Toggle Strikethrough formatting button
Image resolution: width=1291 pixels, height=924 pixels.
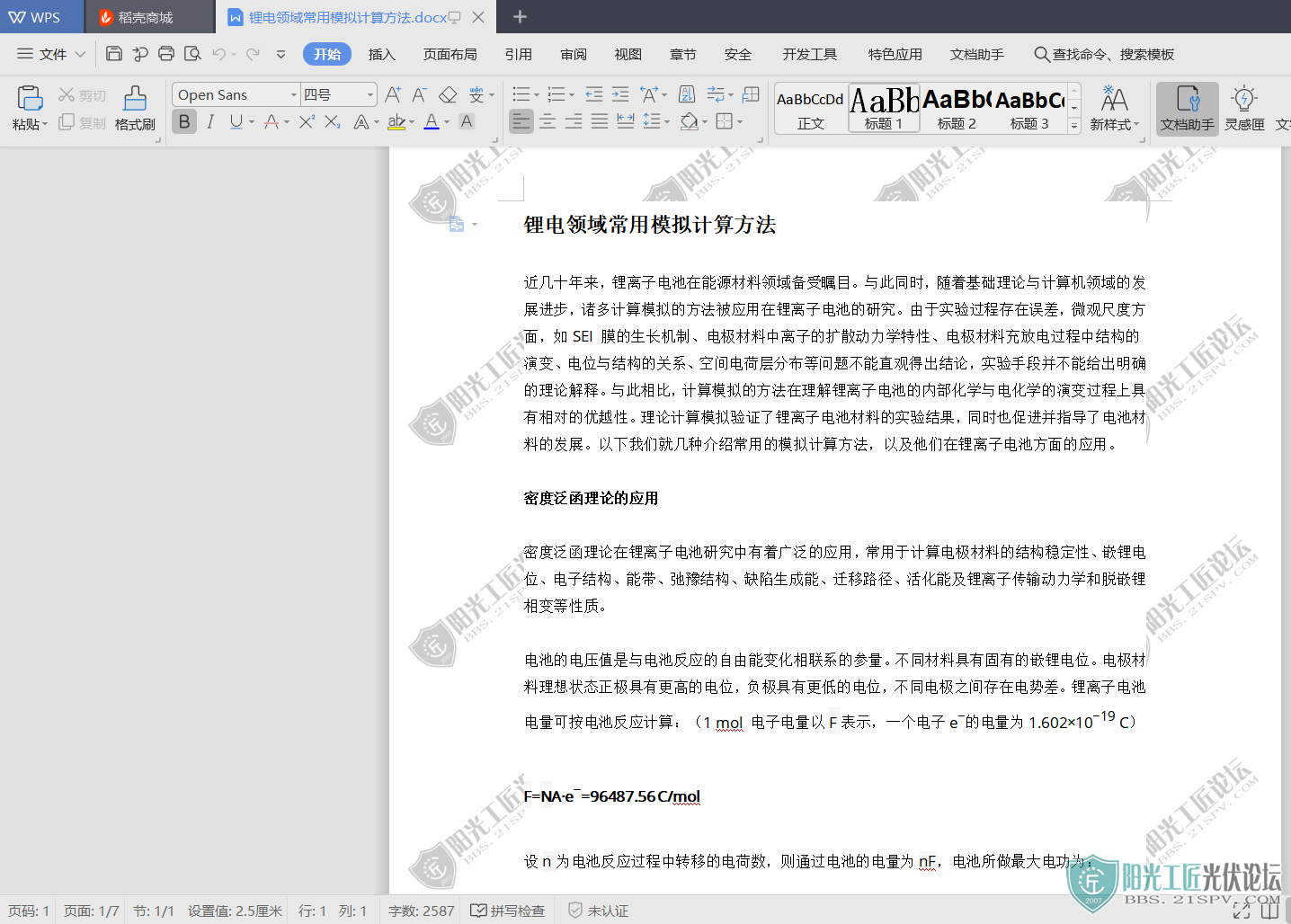[271, 121]
